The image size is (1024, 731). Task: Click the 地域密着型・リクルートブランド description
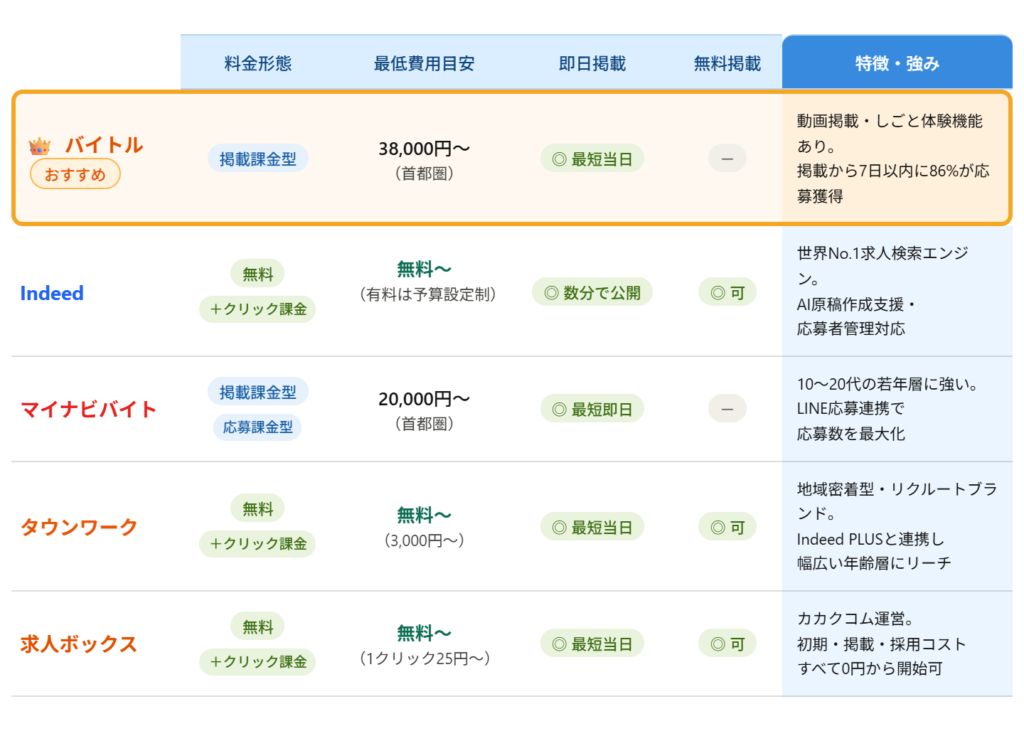(897, 526)
